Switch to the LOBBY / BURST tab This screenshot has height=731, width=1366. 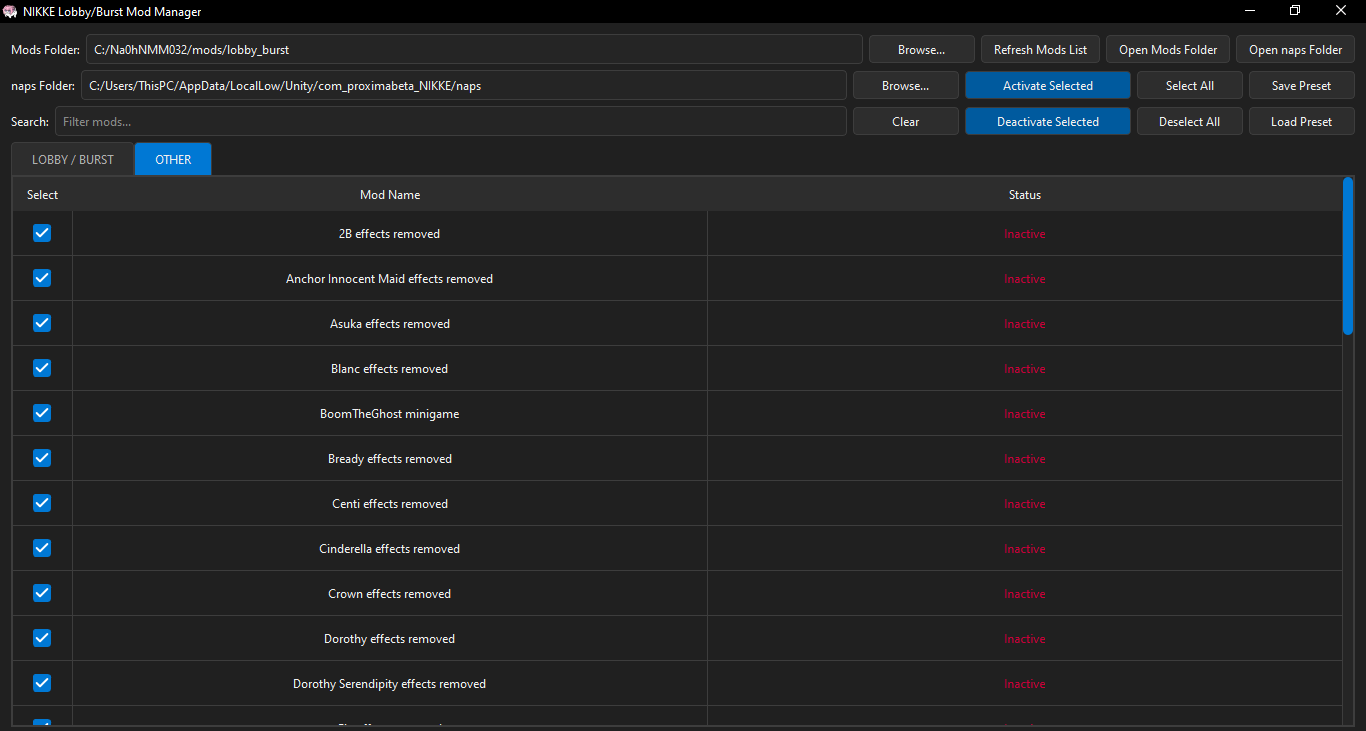[x=71, y=158]
